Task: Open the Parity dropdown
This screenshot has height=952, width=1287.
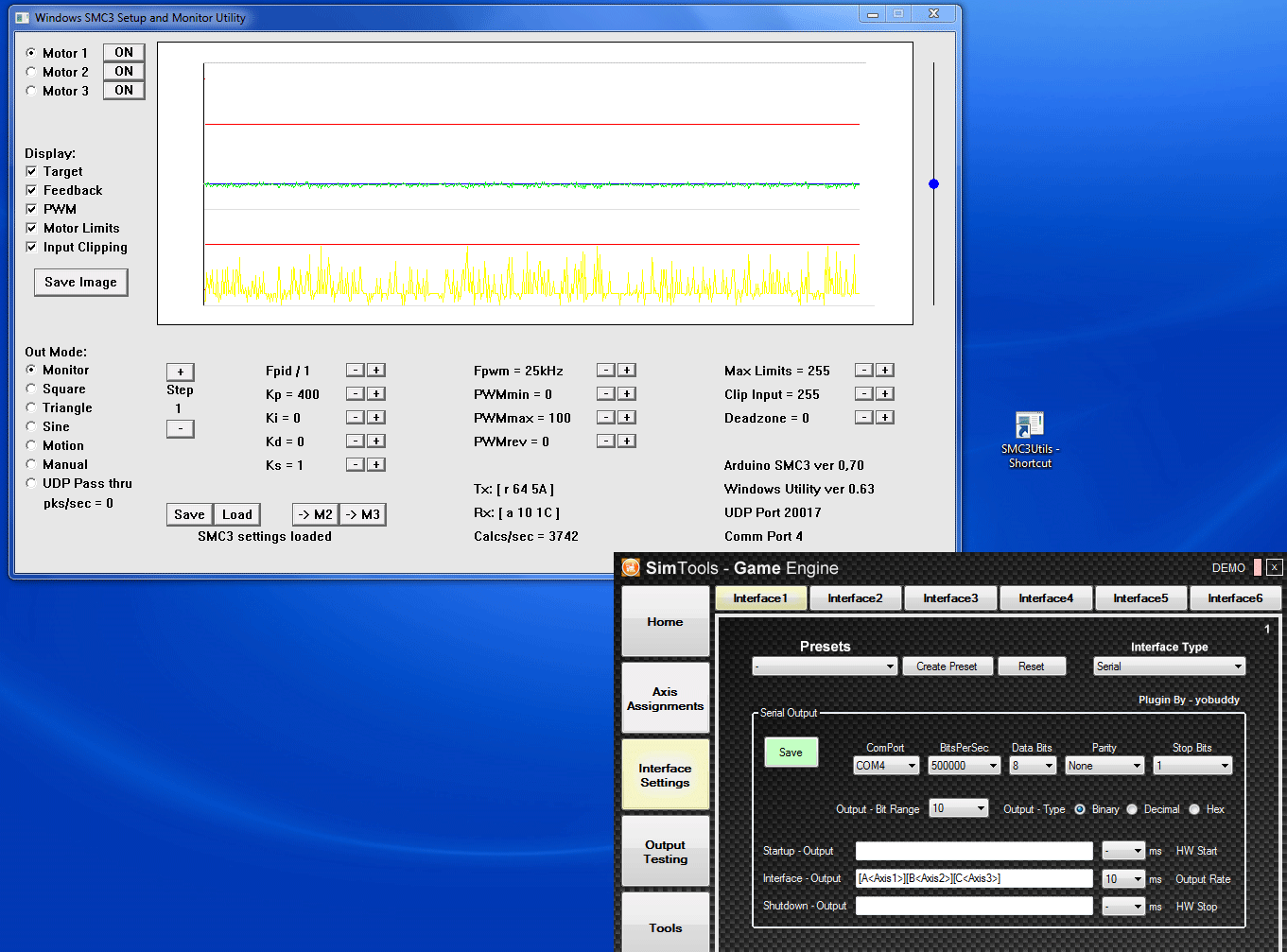Action: 1104,766
